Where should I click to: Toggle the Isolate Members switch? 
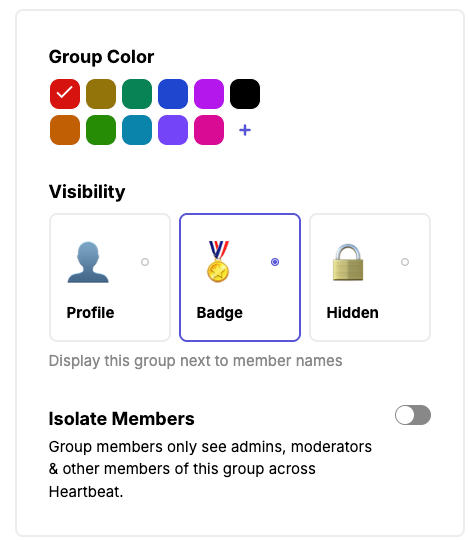pyautogui.click(x=413, y=415)
